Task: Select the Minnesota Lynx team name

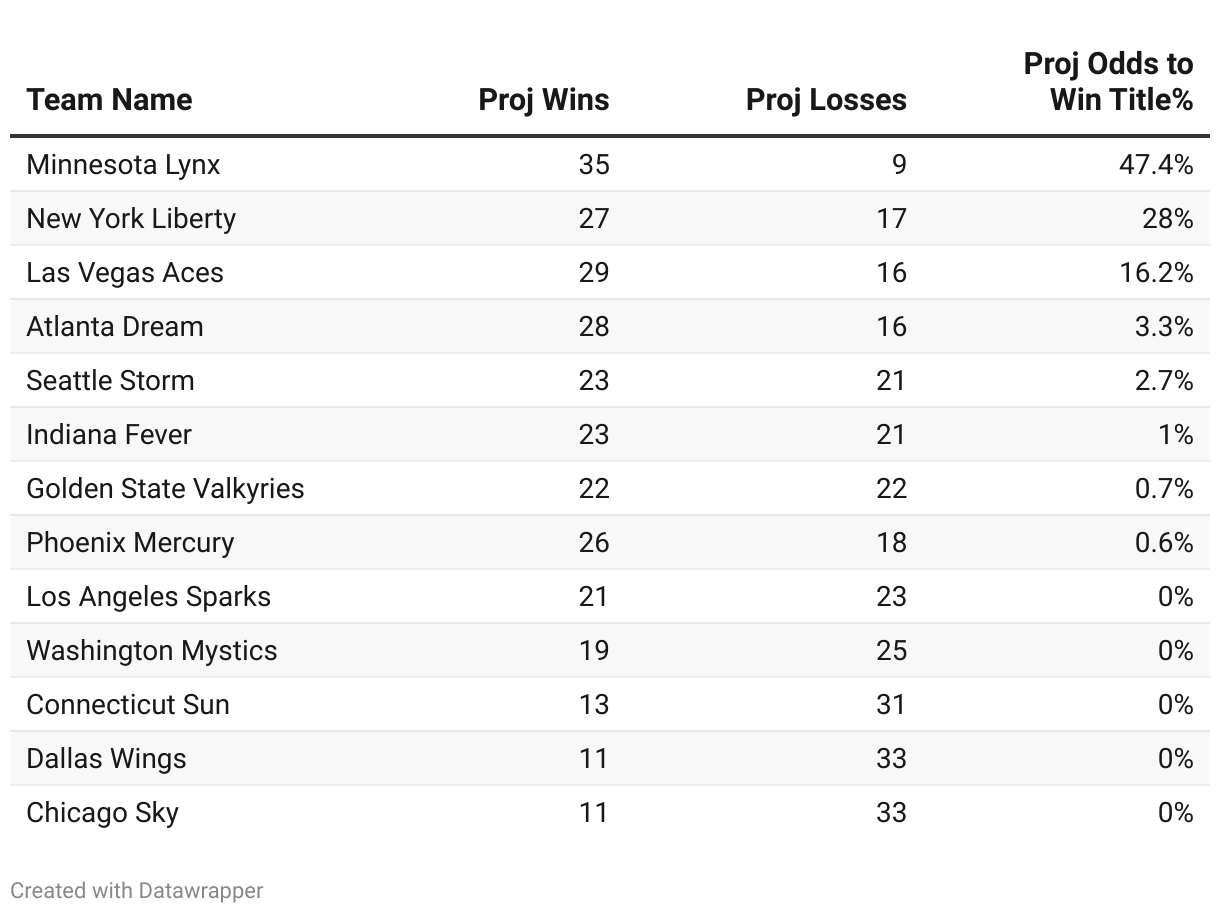Action: click(123, 164)
